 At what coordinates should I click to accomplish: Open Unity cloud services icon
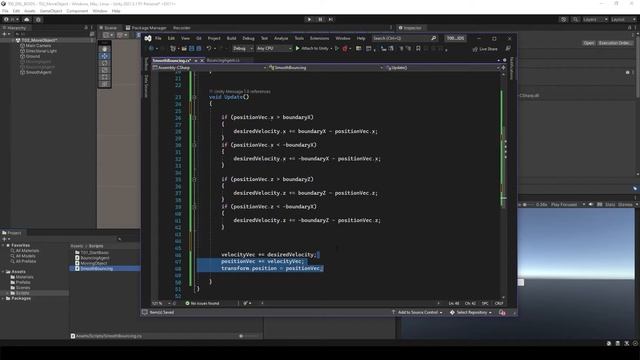[x=27, y=20]
